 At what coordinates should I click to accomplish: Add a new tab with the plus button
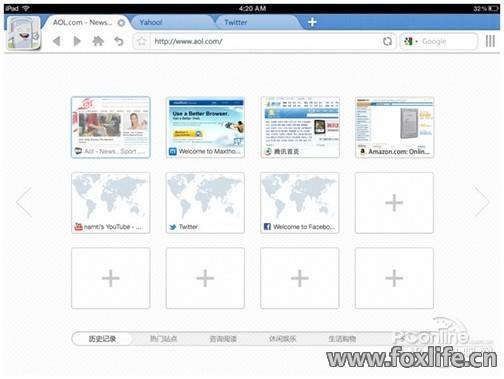click(x=312, y=22)
